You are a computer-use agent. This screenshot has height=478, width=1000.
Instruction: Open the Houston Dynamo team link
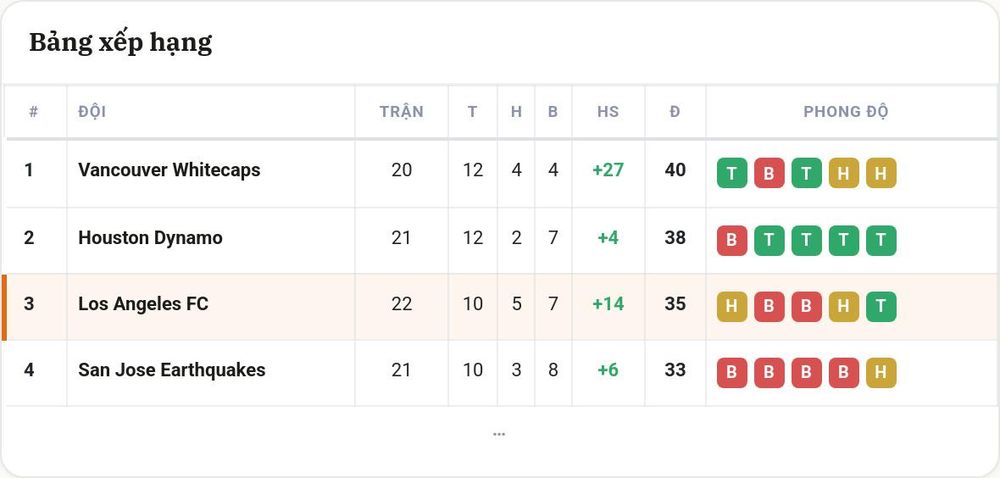151,238
